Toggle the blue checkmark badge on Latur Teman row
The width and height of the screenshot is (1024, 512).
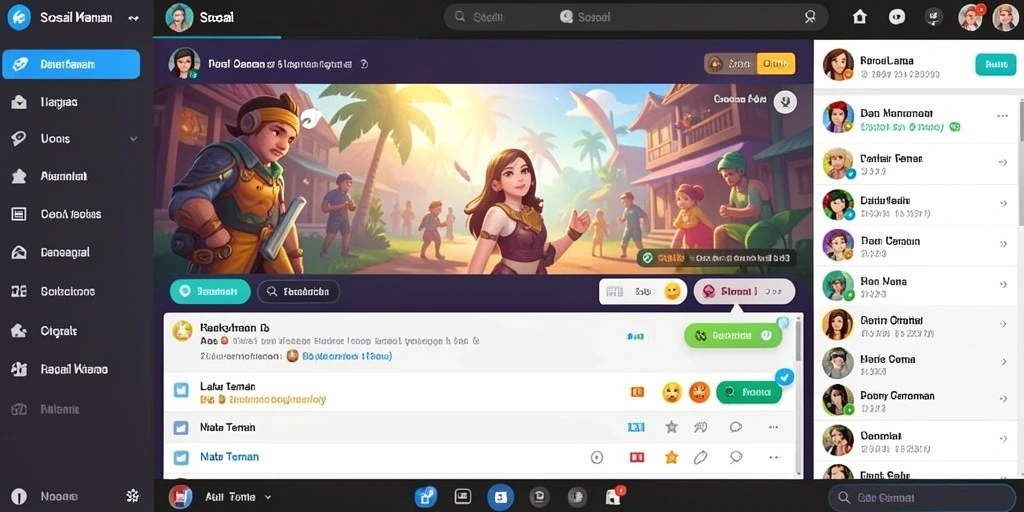(x=785, y=377)
